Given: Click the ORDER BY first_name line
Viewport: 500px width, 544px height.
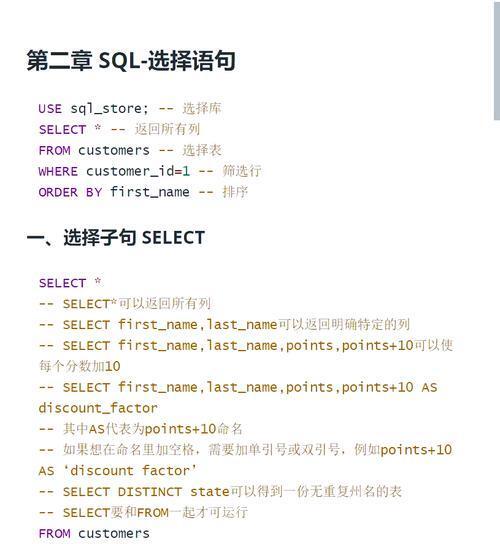Looking at the screenshot, I should coord(143,192).
